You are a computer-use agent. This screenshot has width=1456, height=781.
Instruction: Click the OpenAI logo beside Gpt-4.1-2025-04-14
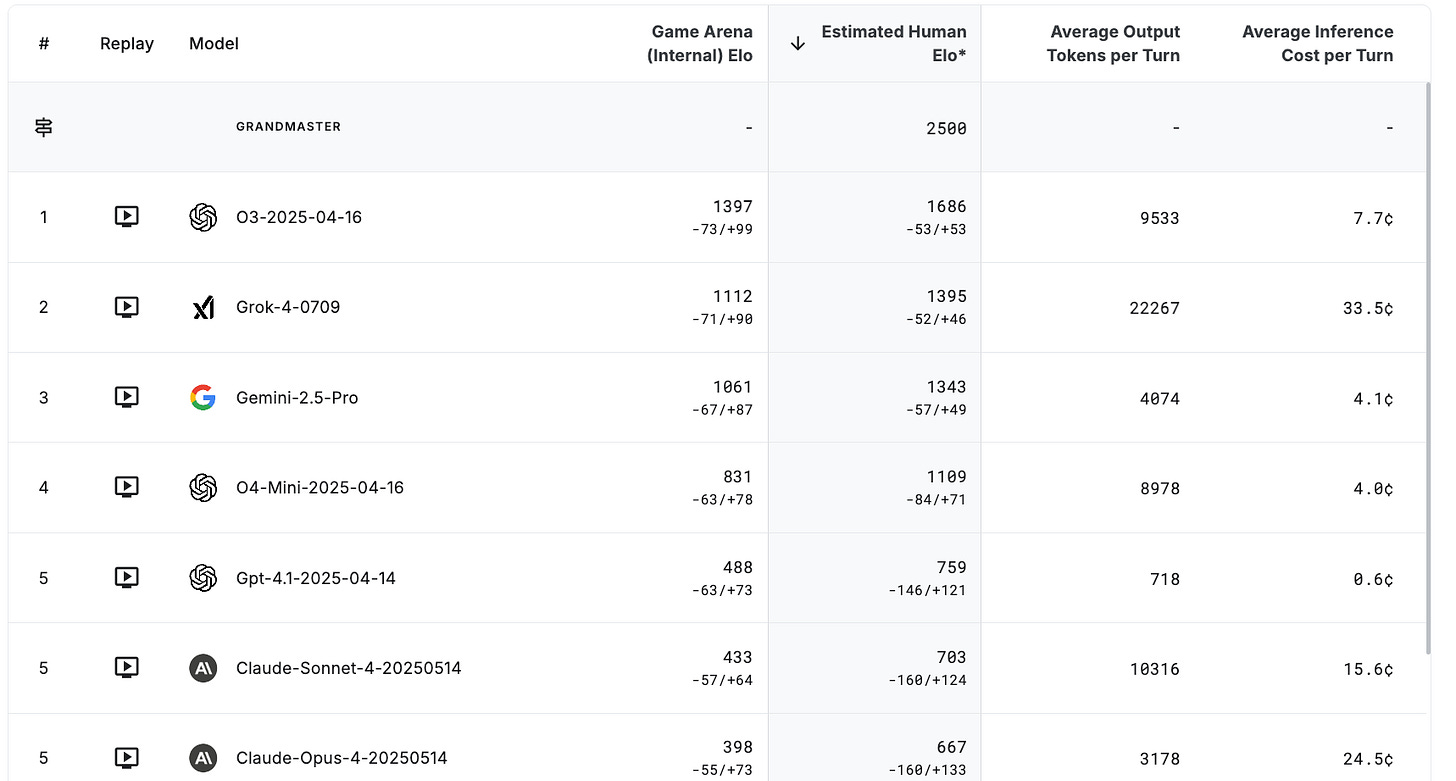[203, 577]
